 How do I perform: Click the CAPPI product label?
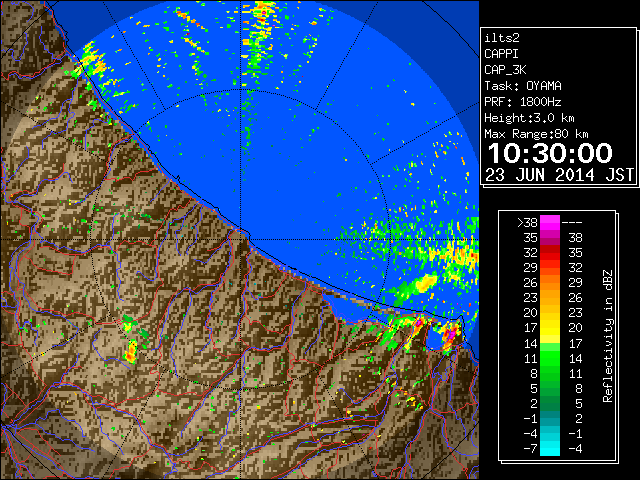(501, 54)
